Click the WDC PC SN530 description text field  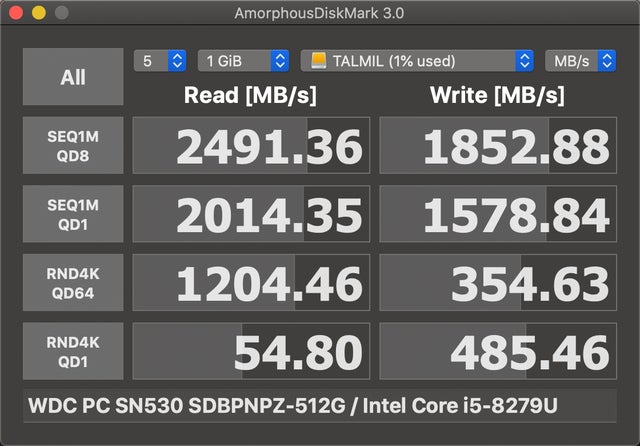[x=320, y=406]
